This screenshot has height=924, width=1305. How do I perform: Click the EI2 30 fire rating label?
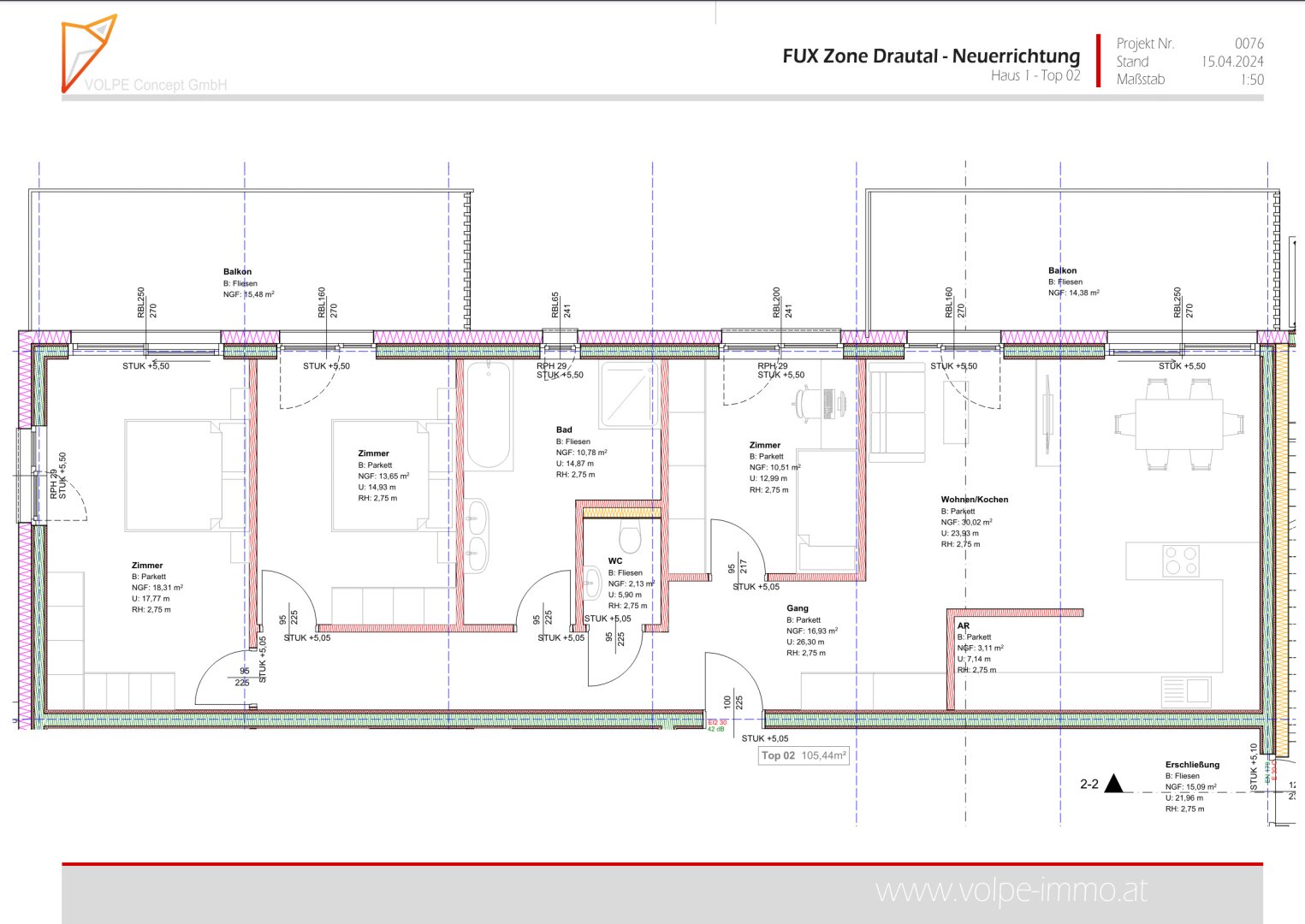(717, 722)
